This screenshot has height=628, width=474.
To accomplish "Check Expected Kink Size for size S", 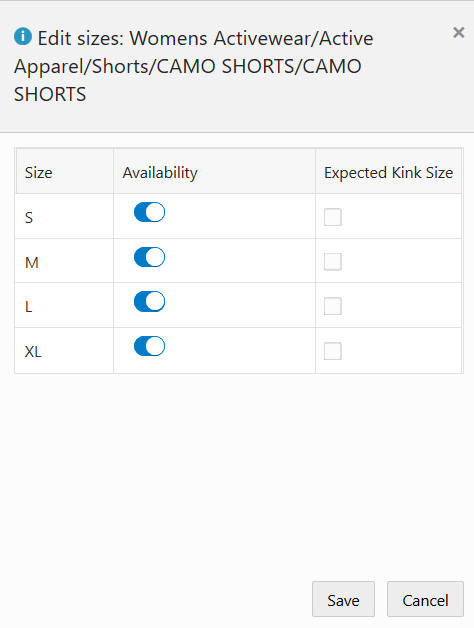I will (x=333, y=217).
